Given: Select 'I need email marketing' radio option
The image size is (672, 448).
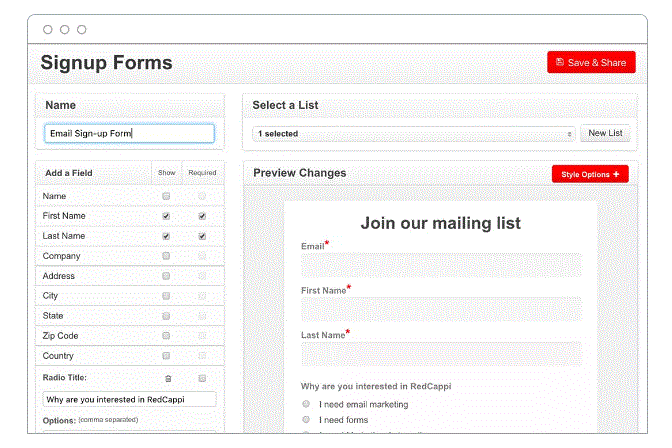Looking at the screenshot, I should point(306,404).
